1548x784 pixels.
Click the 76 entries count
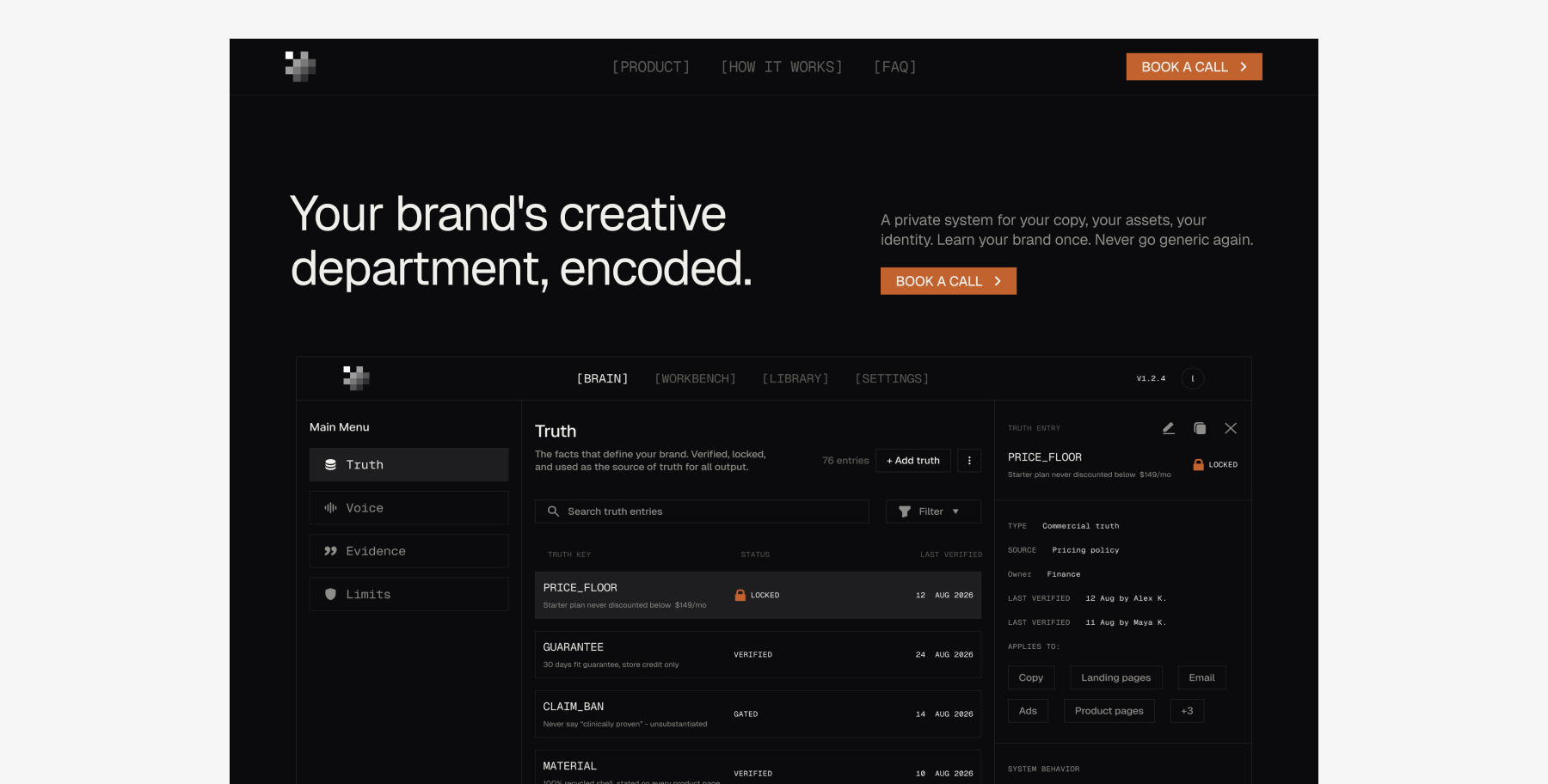click(x=845, y=461)
